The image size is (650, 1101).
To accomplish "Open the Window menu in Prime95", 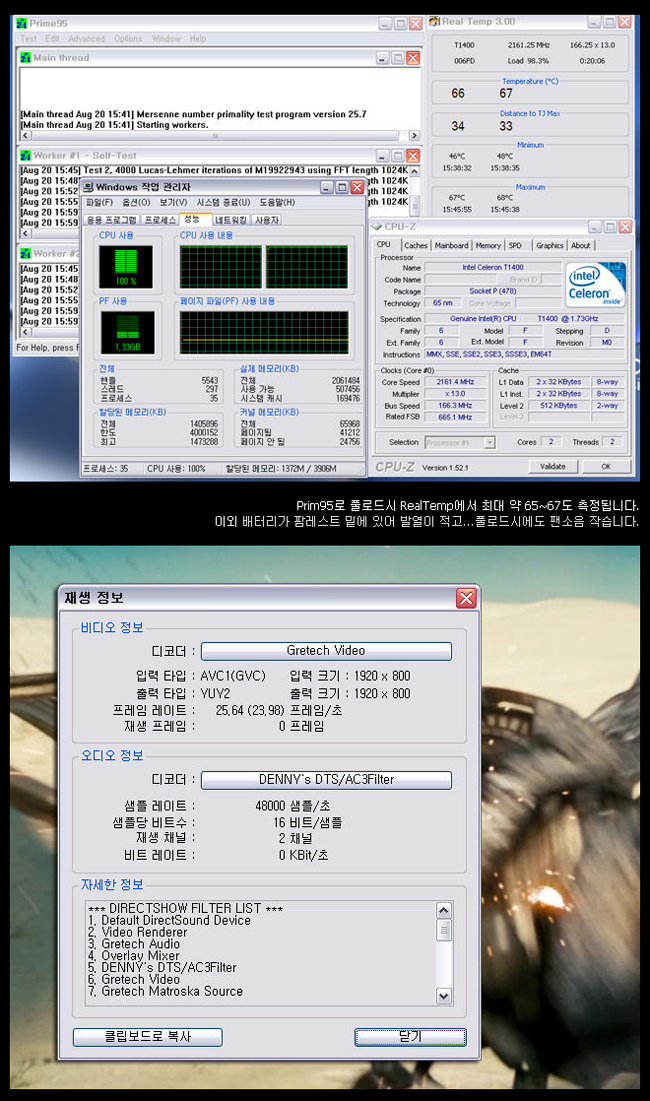I will point(166,39).
